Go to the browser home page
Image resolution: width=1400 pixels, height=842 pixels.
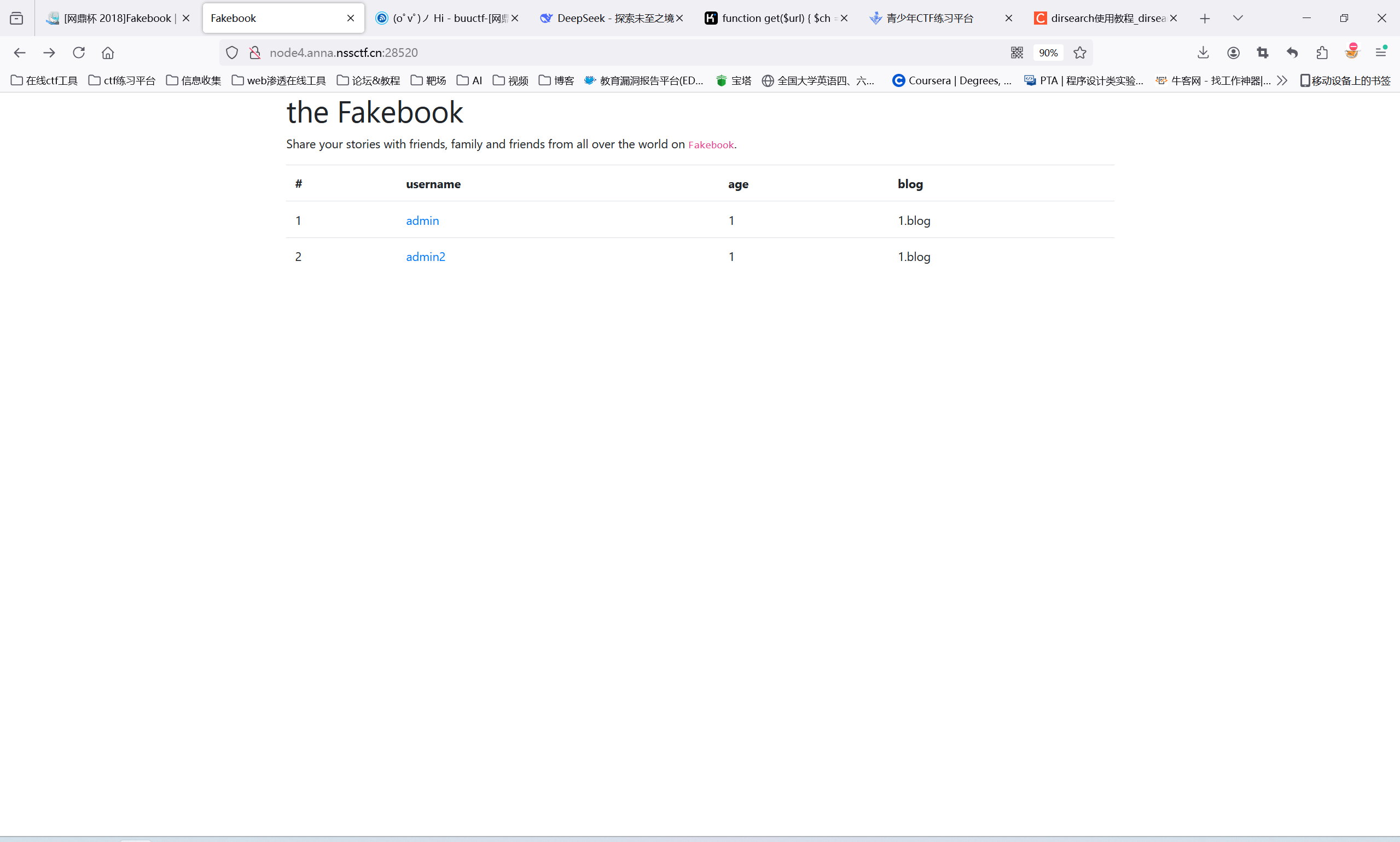point(108,53)
